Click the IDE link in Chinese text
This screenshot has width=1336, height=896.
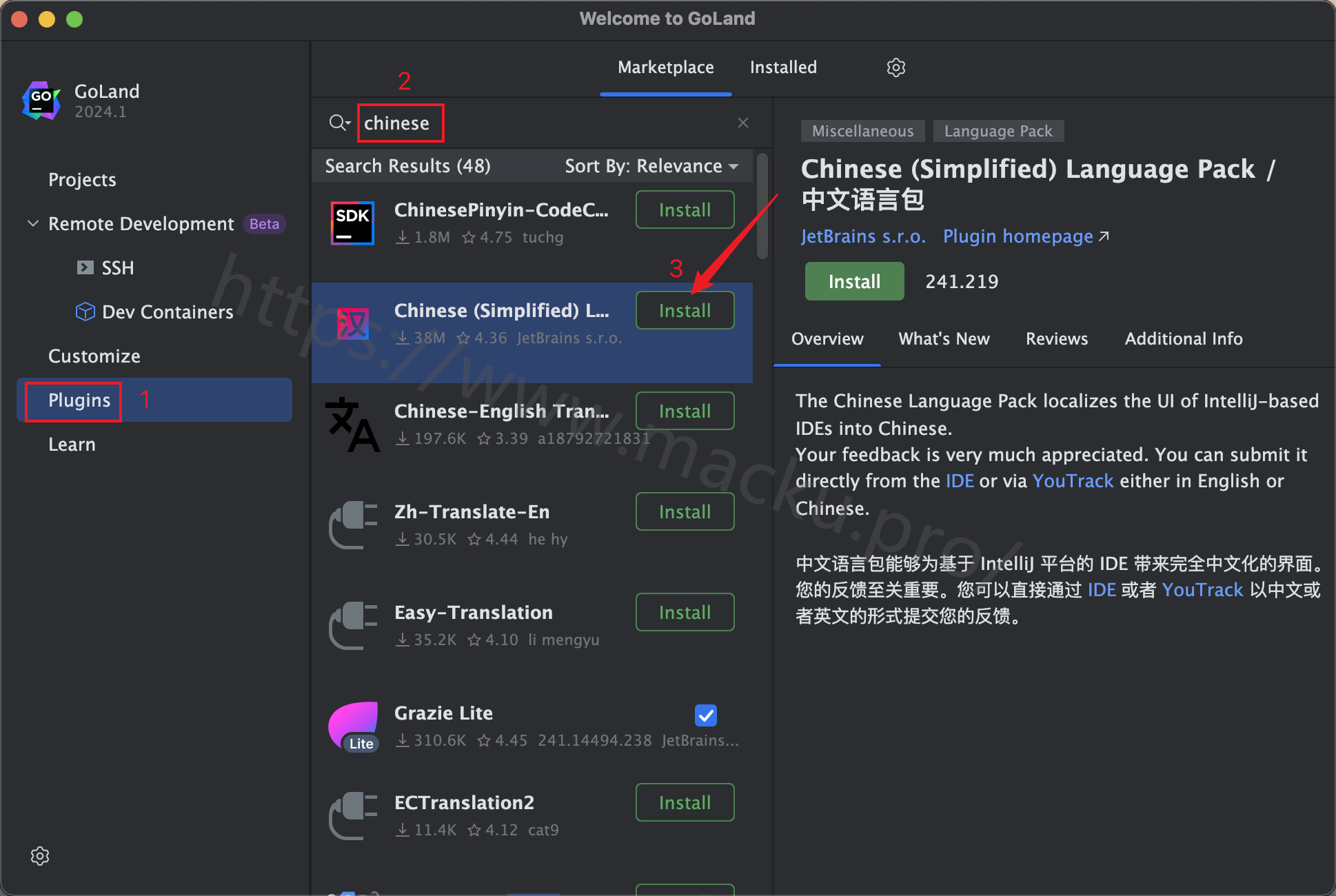(1102, 590)
